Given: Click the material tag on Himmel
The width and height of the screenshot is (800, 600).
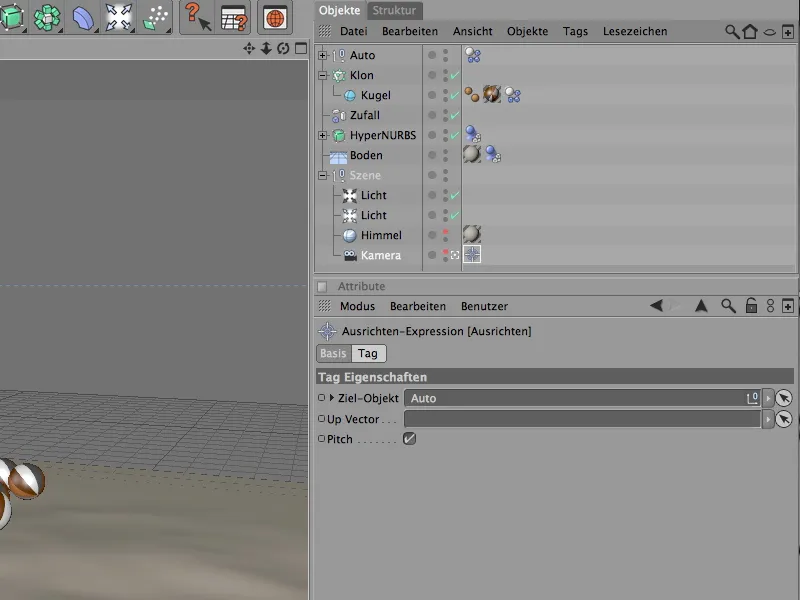Looking at the screenshot, I should 472,235.
